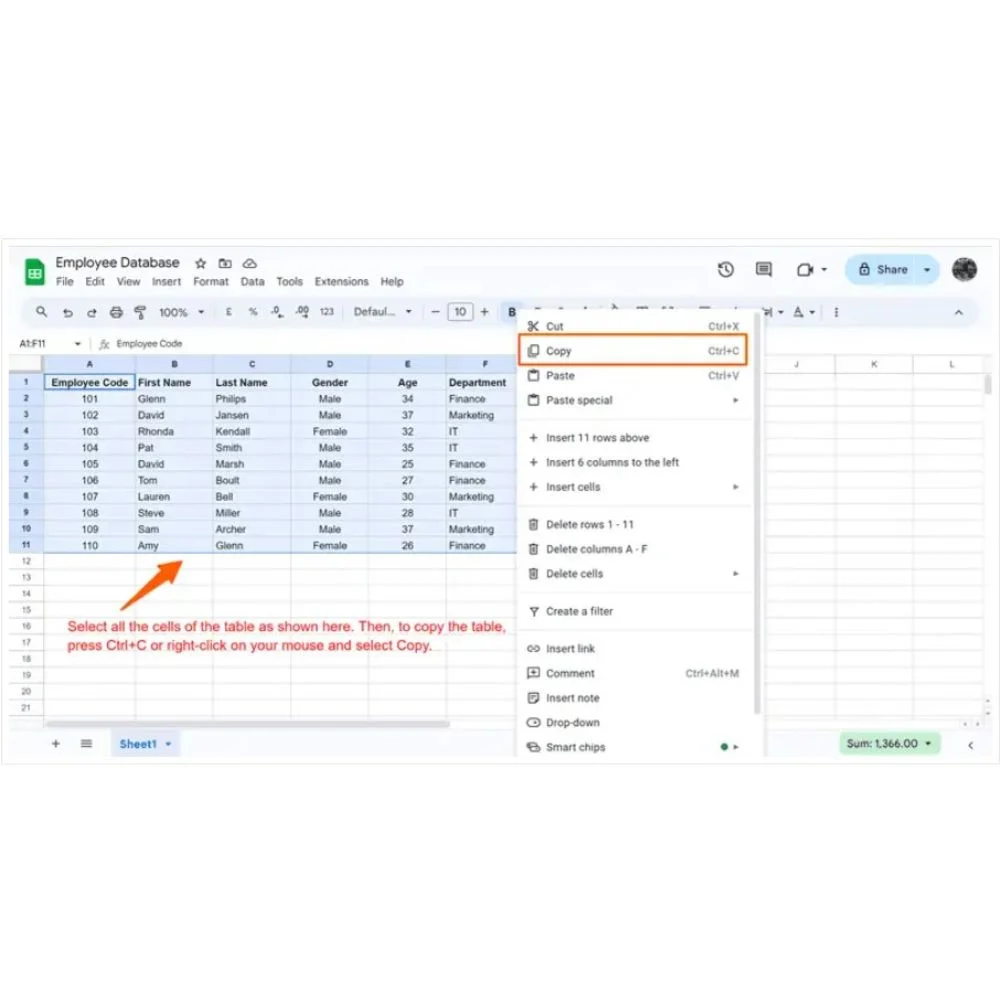Open the Google Sheets home icon
This screenshot has height=1000, width=1000.
(34, 272)
